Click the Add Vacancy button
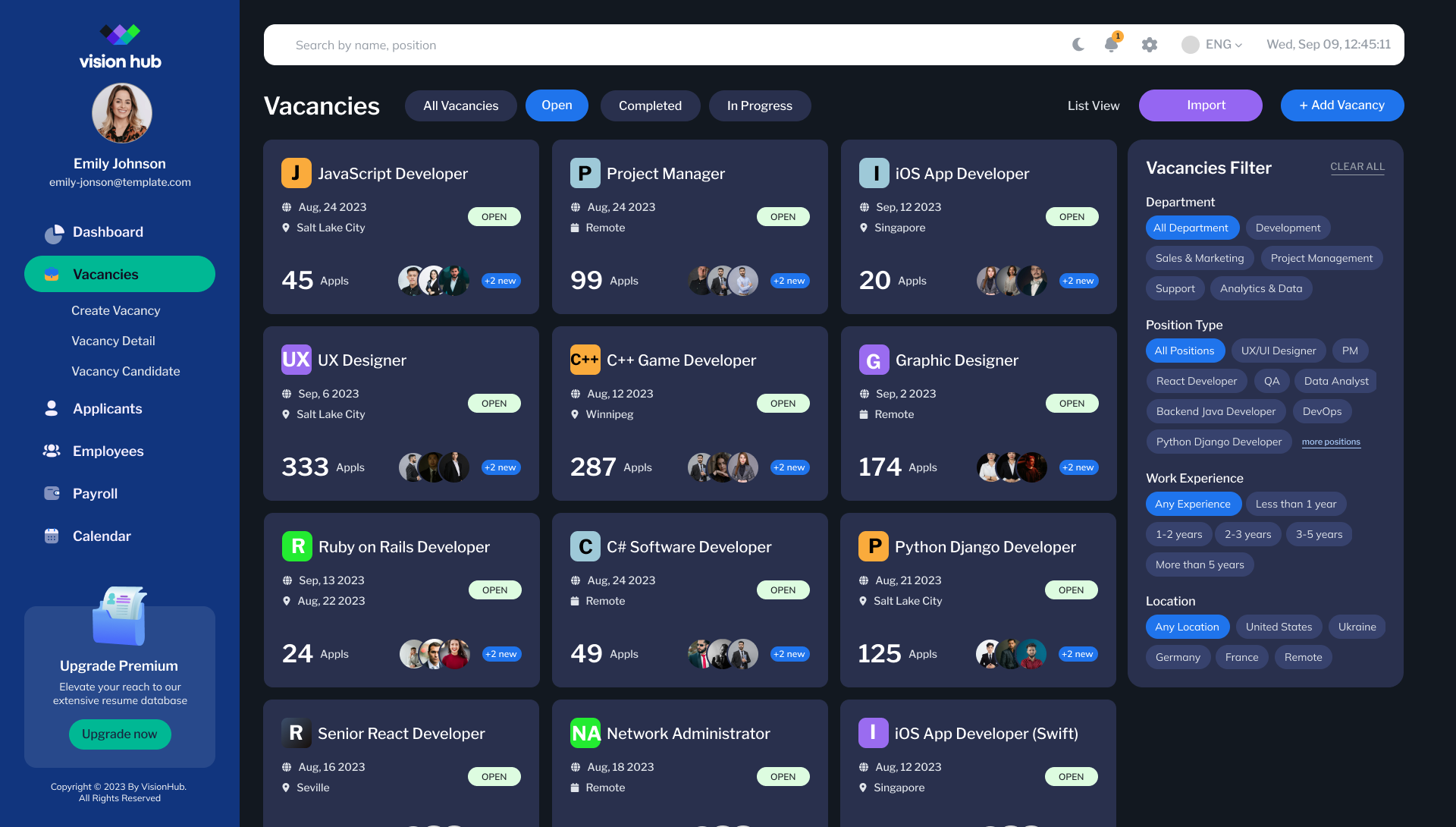Screen dimensions: 1456x827 click(1341, 105)
